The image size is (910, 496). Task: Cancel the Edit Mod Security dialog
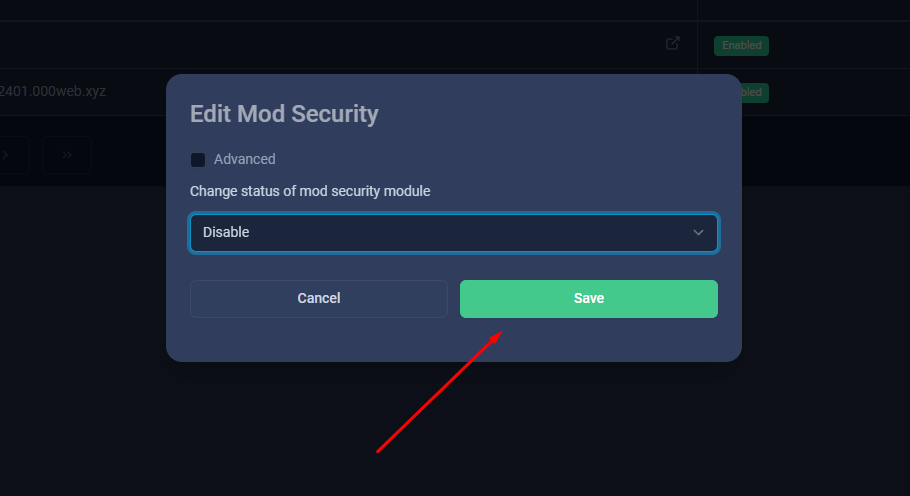(x=319, y=299)
